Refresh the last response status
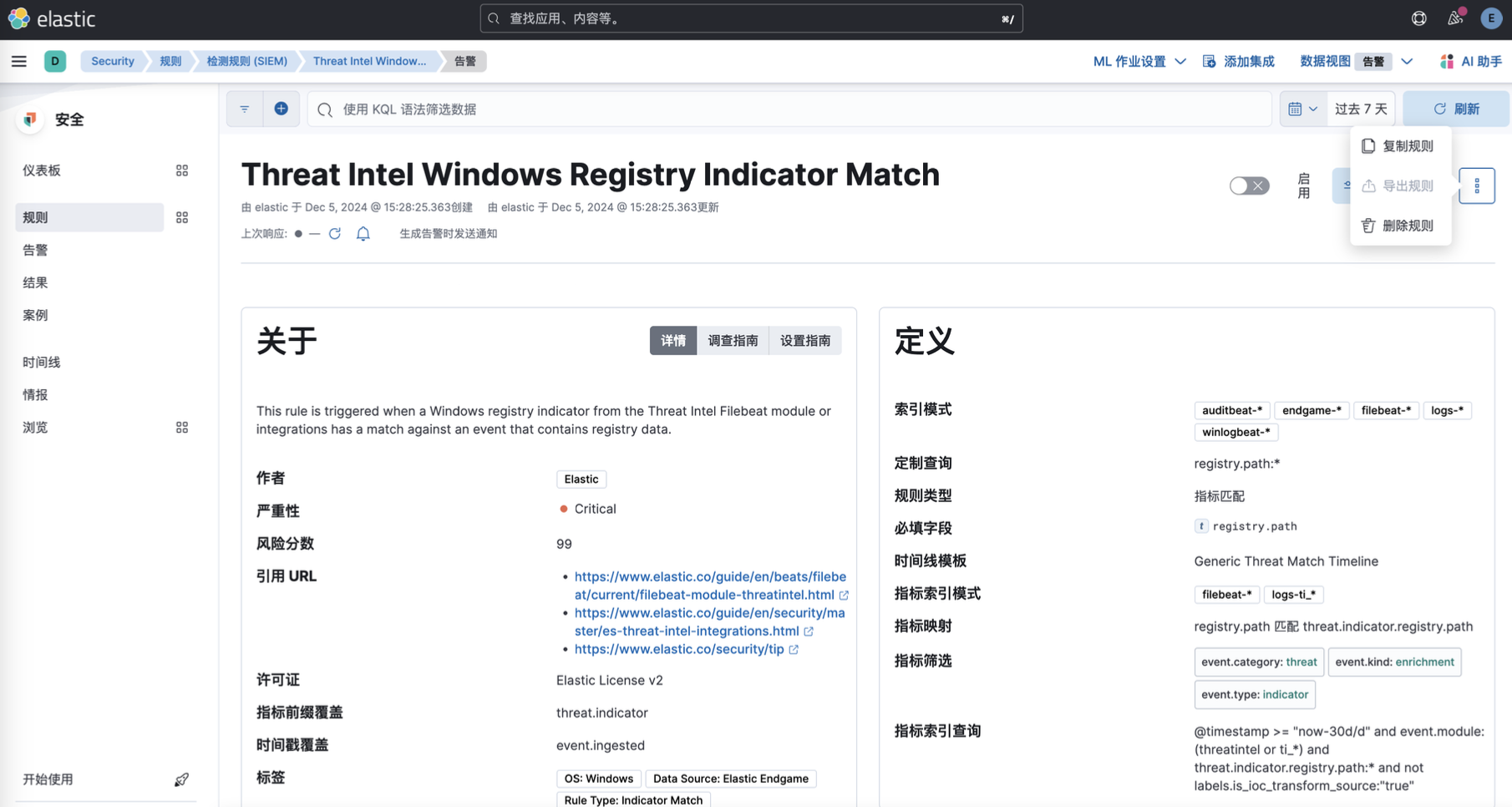 pos(335,234)
